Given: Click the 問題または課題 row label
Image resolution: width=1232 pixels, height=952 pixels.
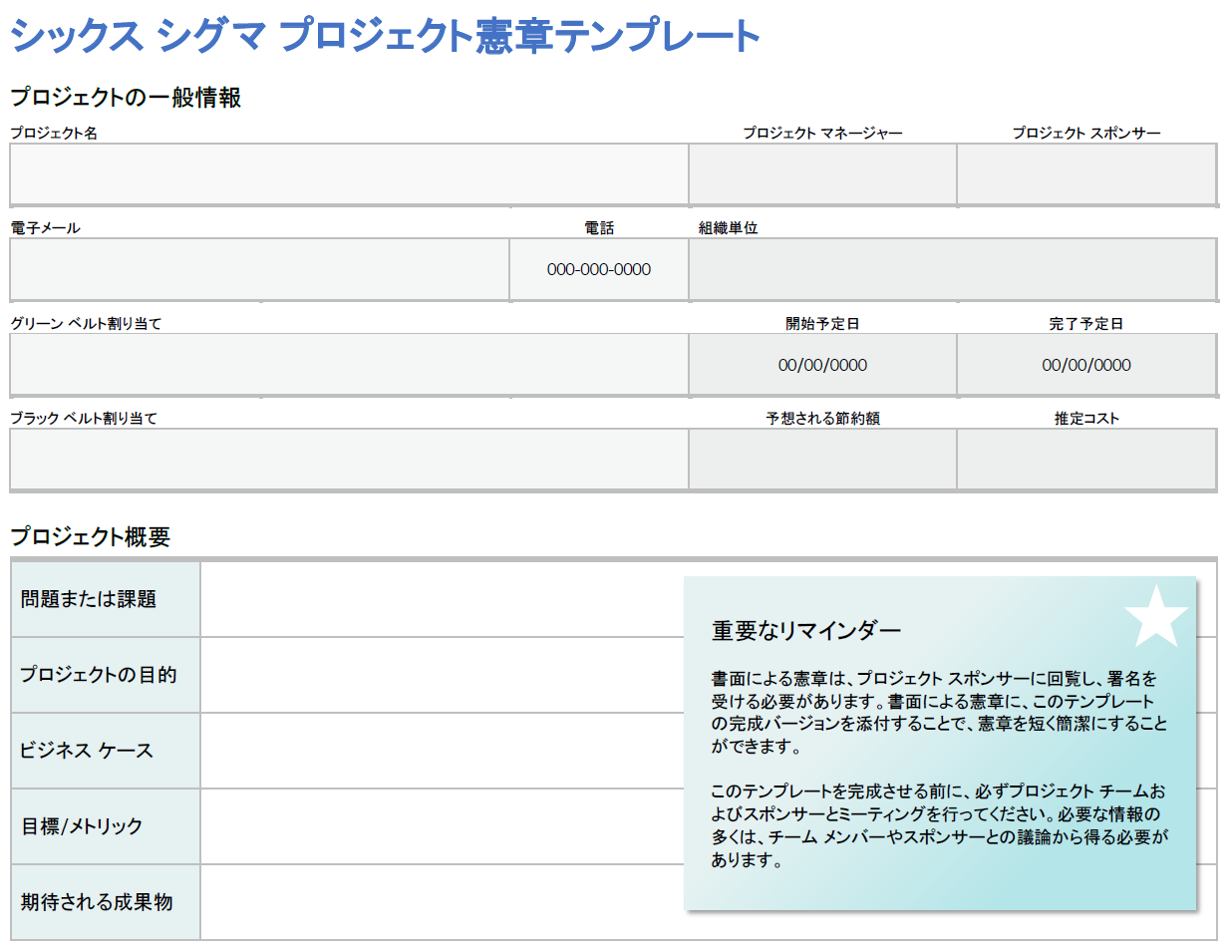Looking at the screenshot, I should [105, 597].
